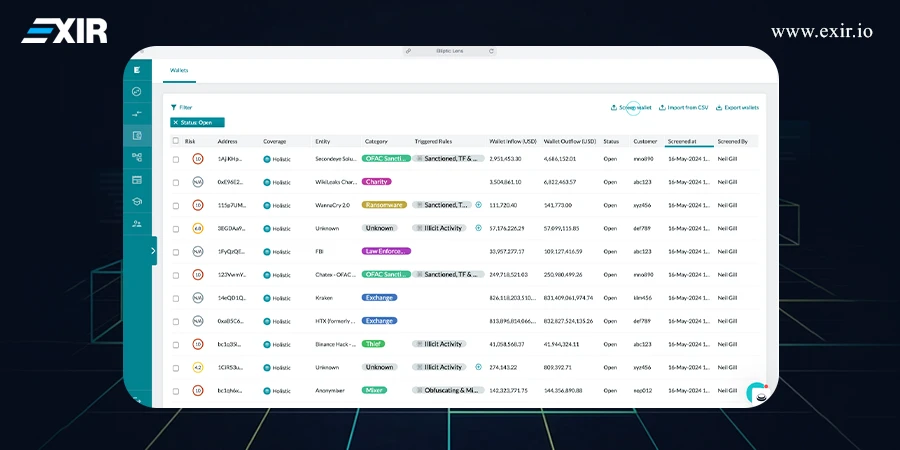Click risk score 10 badge for 1Aj KHp row
Viewport: 900px width, 450px height.
[x=197, y=159]
